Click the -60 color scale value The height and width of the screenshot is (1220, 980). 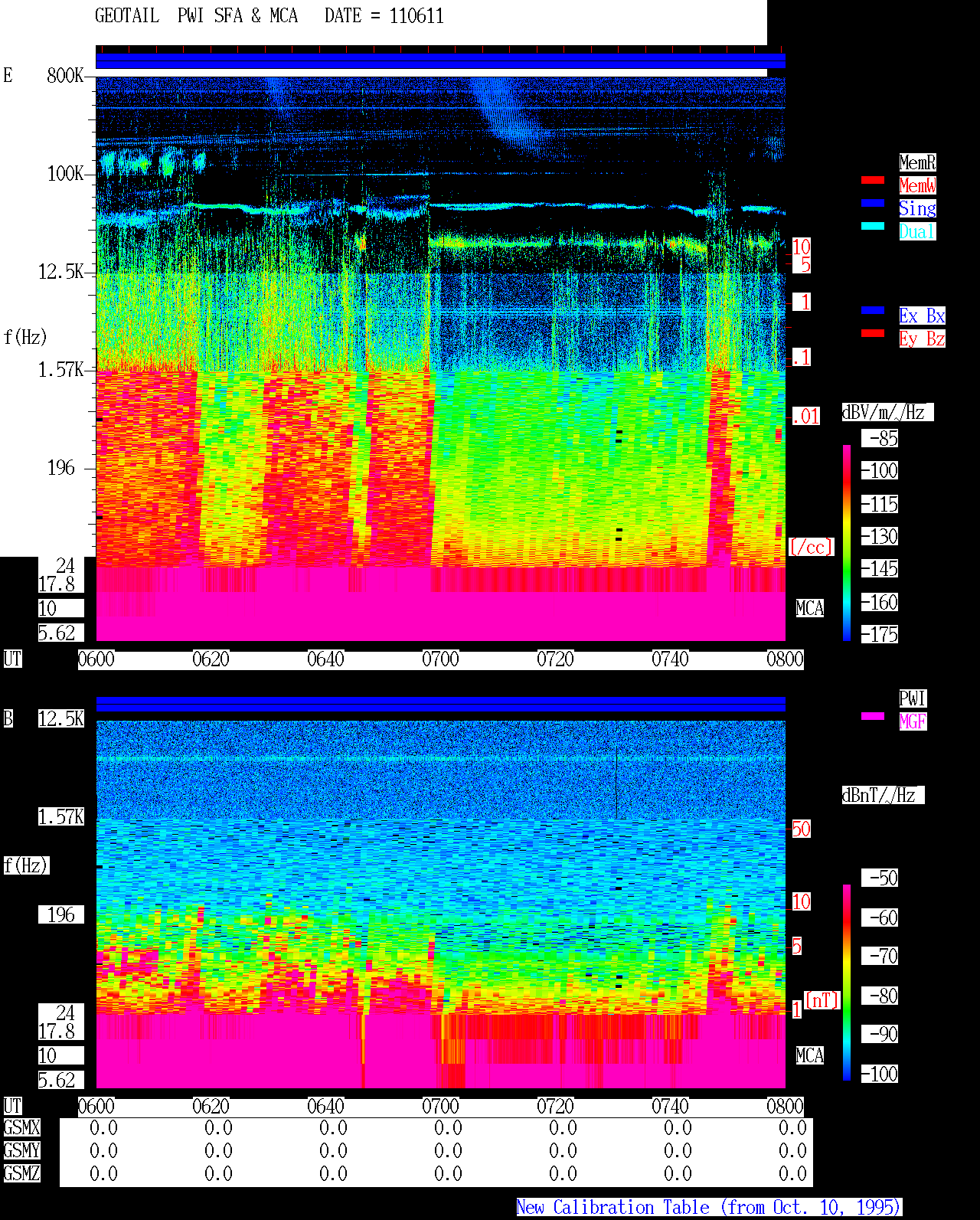(880, 917)
